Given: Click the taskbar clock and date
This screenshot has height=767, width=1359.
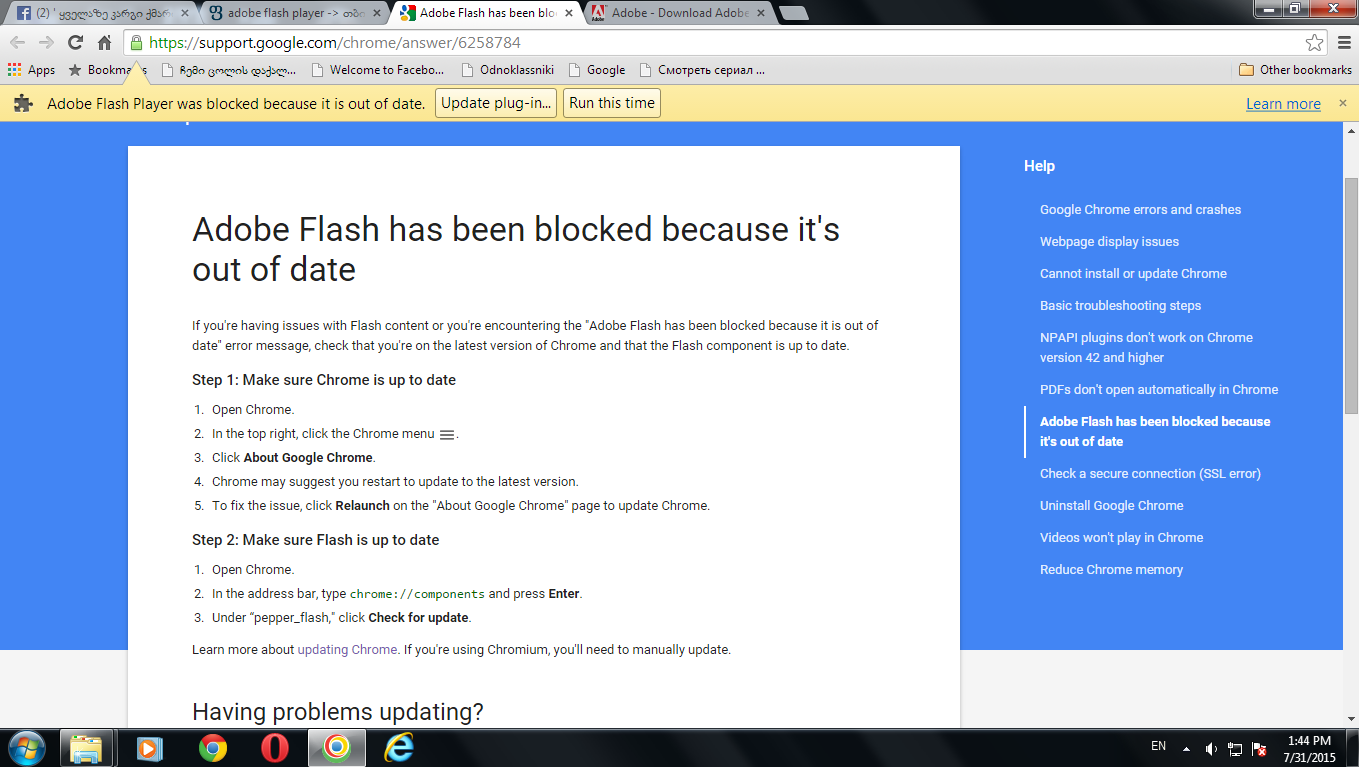Looking at the screenshot, I should (x=1308, y=749).
